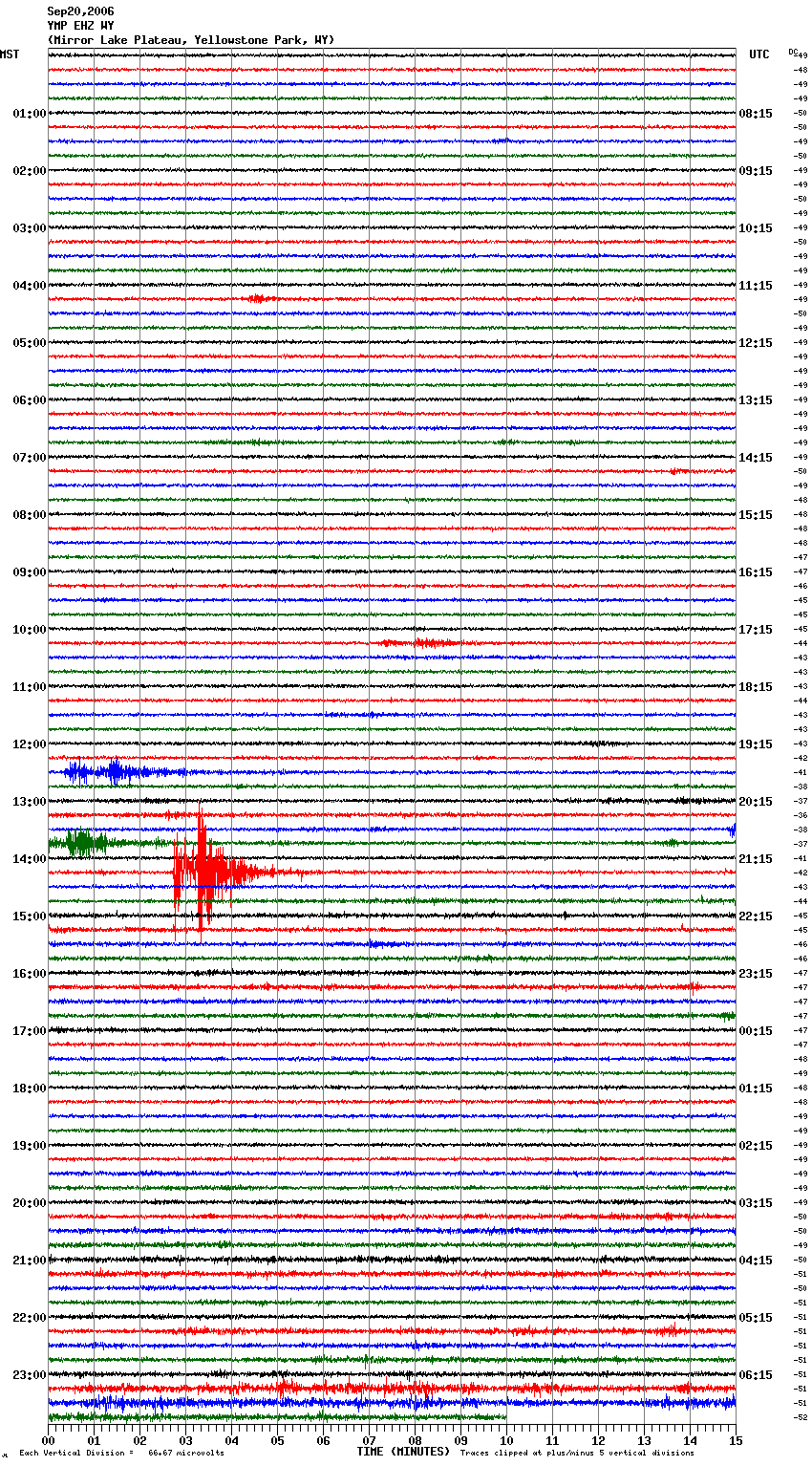Select the 11:00 MST hour label
The image size is (812, 1466).
pyautogui.click(x=30, y=687)
